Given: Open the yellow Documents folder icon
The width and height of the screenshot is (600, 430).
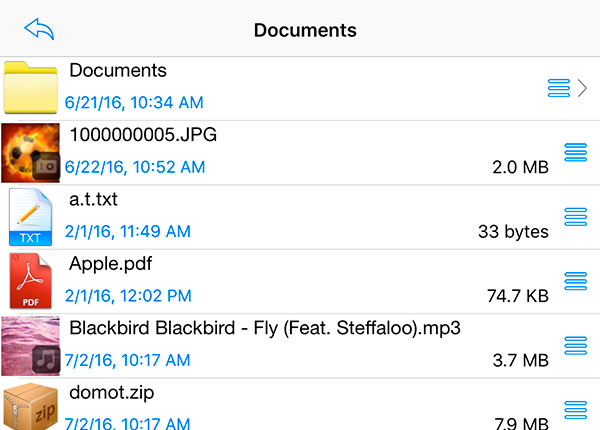Looking at the screenshot, I should (x=31, y=88).
